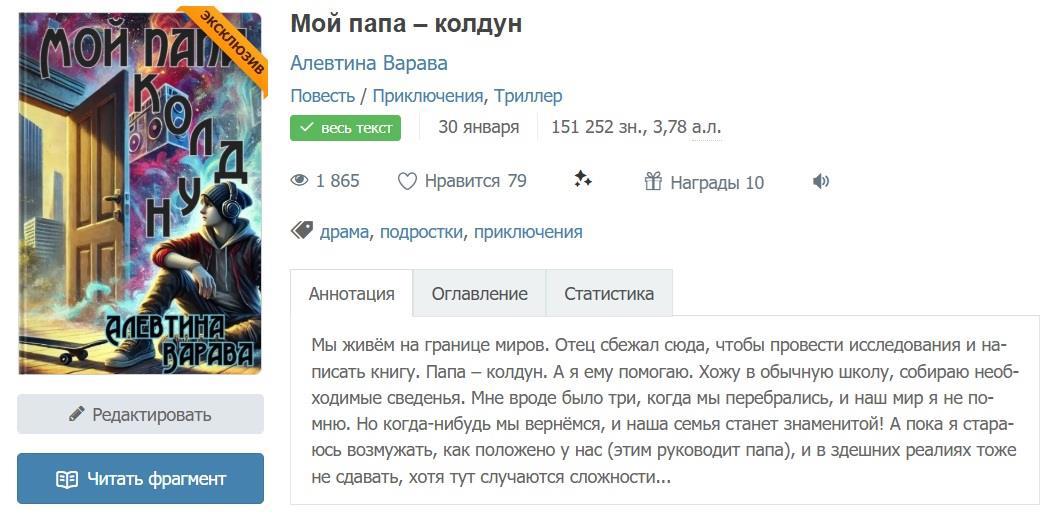Click the подростки tag

[421, 232]
